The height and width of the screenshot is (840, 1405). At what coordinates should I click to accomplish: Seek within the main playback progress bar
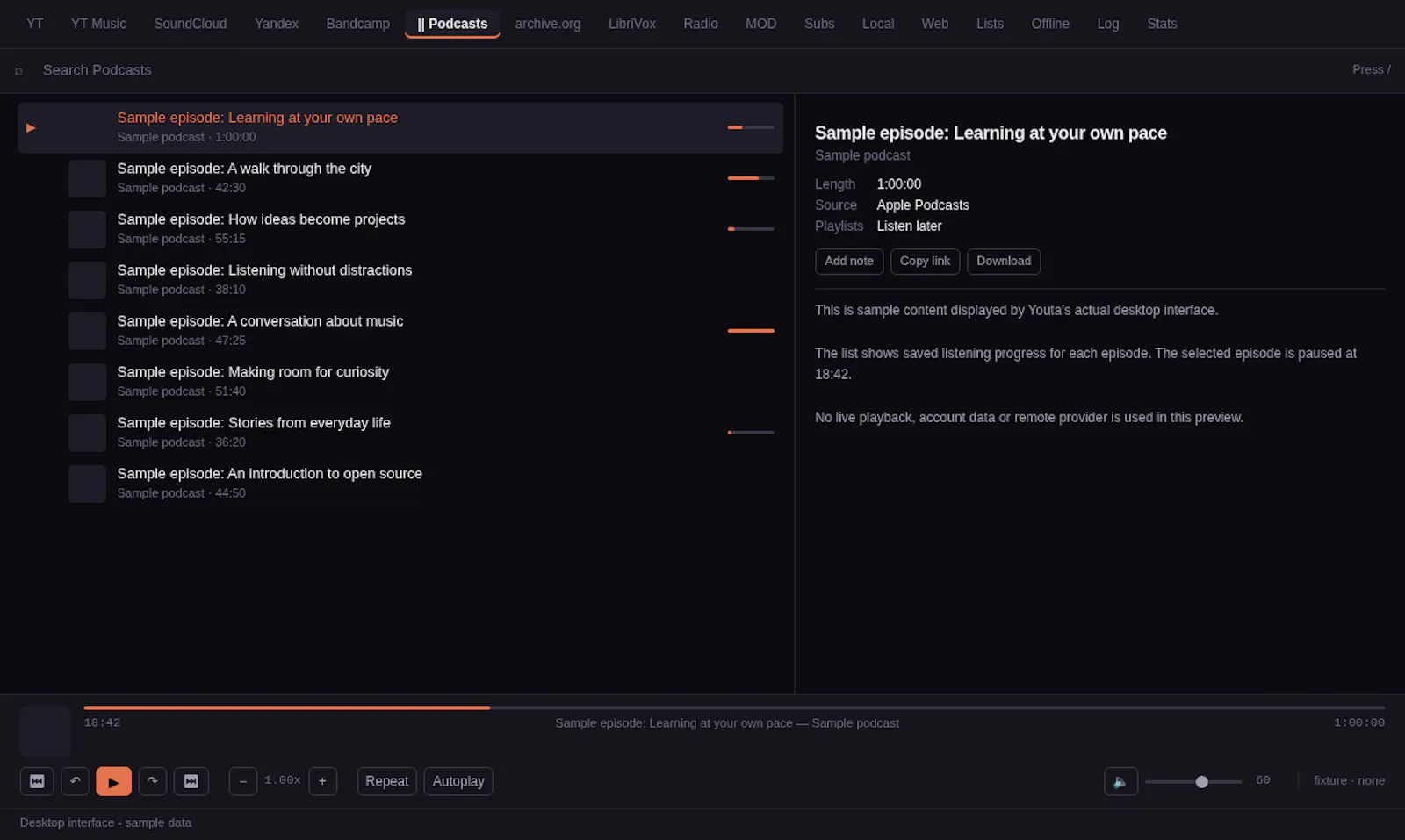pyautogui.click(x=734, y=707)
